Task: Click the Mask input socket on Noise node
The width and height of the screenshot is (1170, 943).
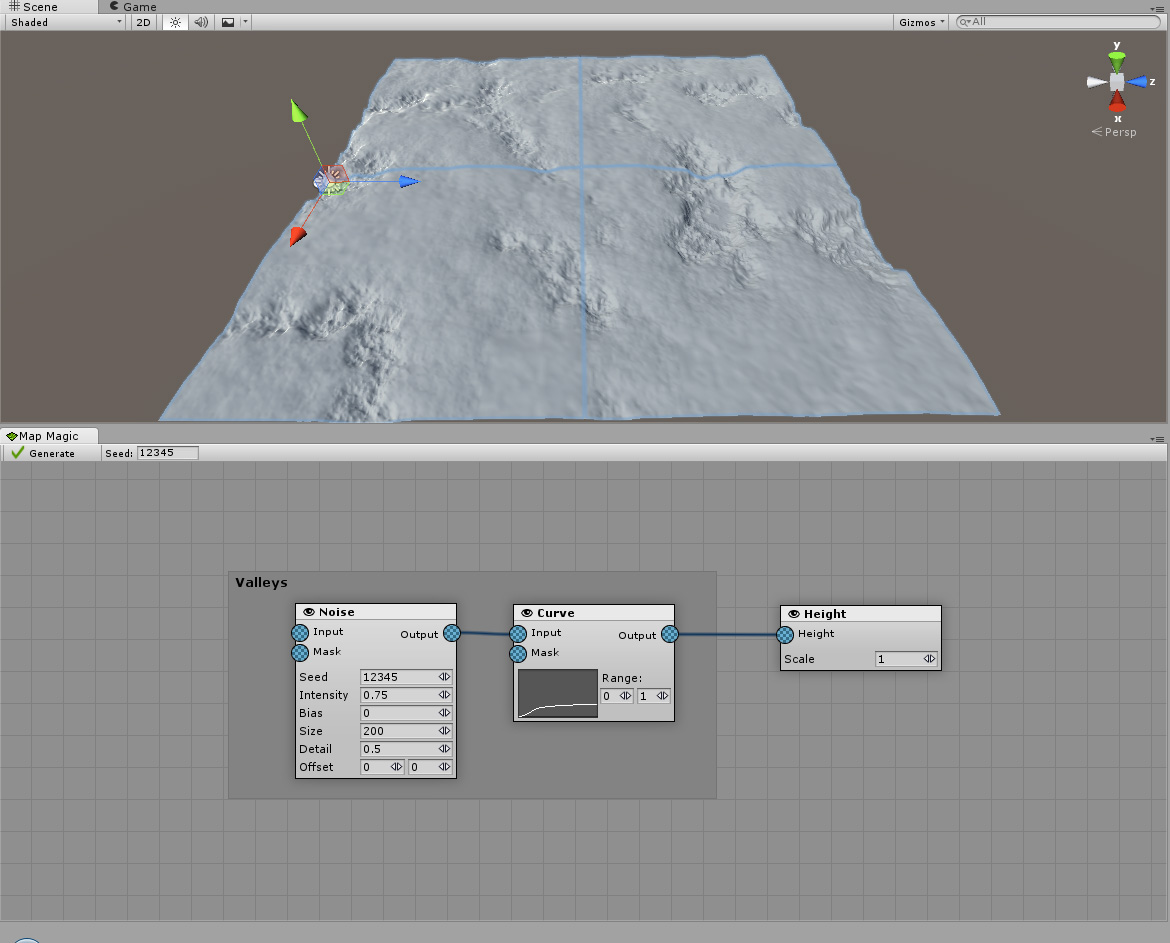Action: point(298,652)
